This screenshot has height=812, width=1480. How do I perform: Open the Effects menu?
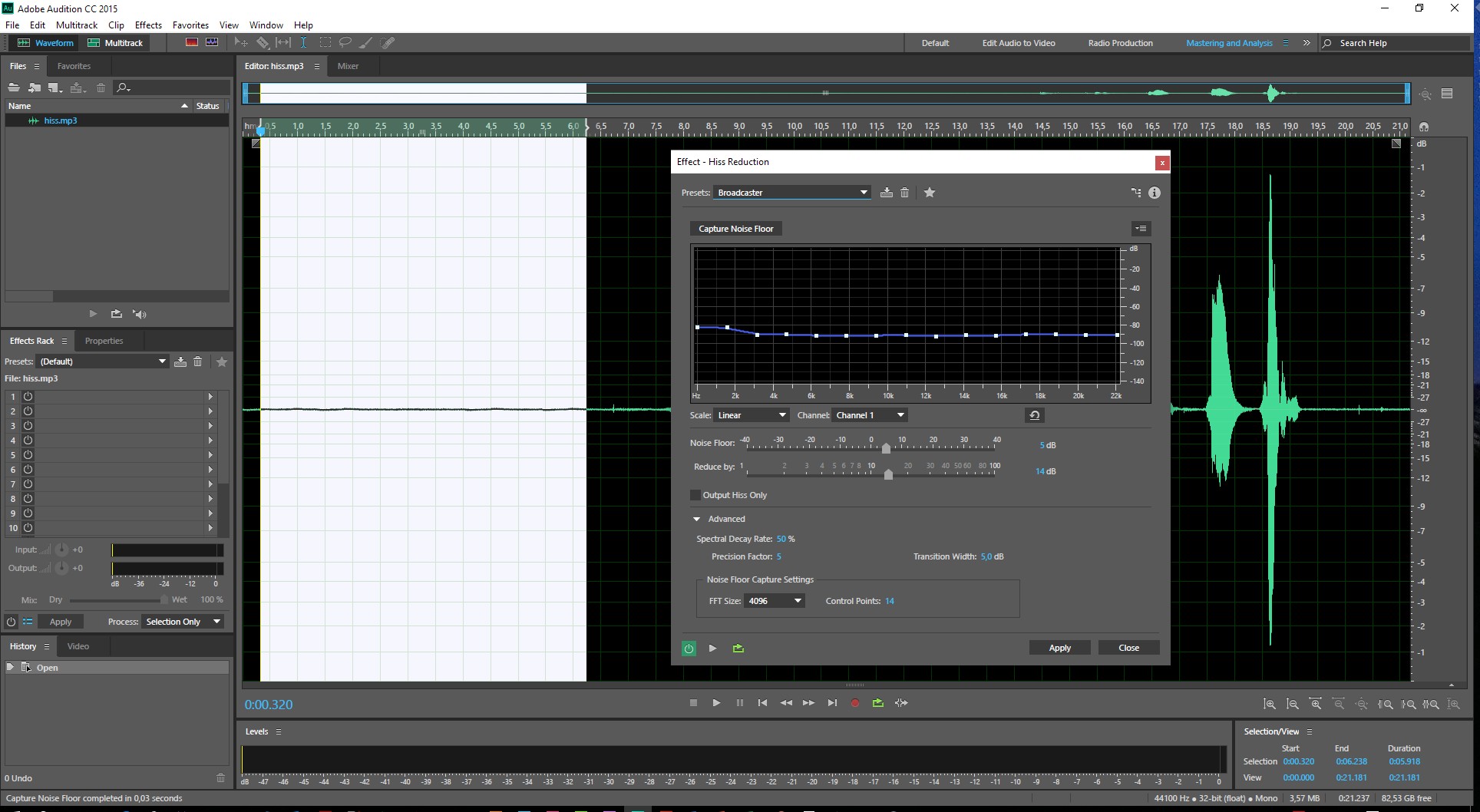click(x=148, y=25)
